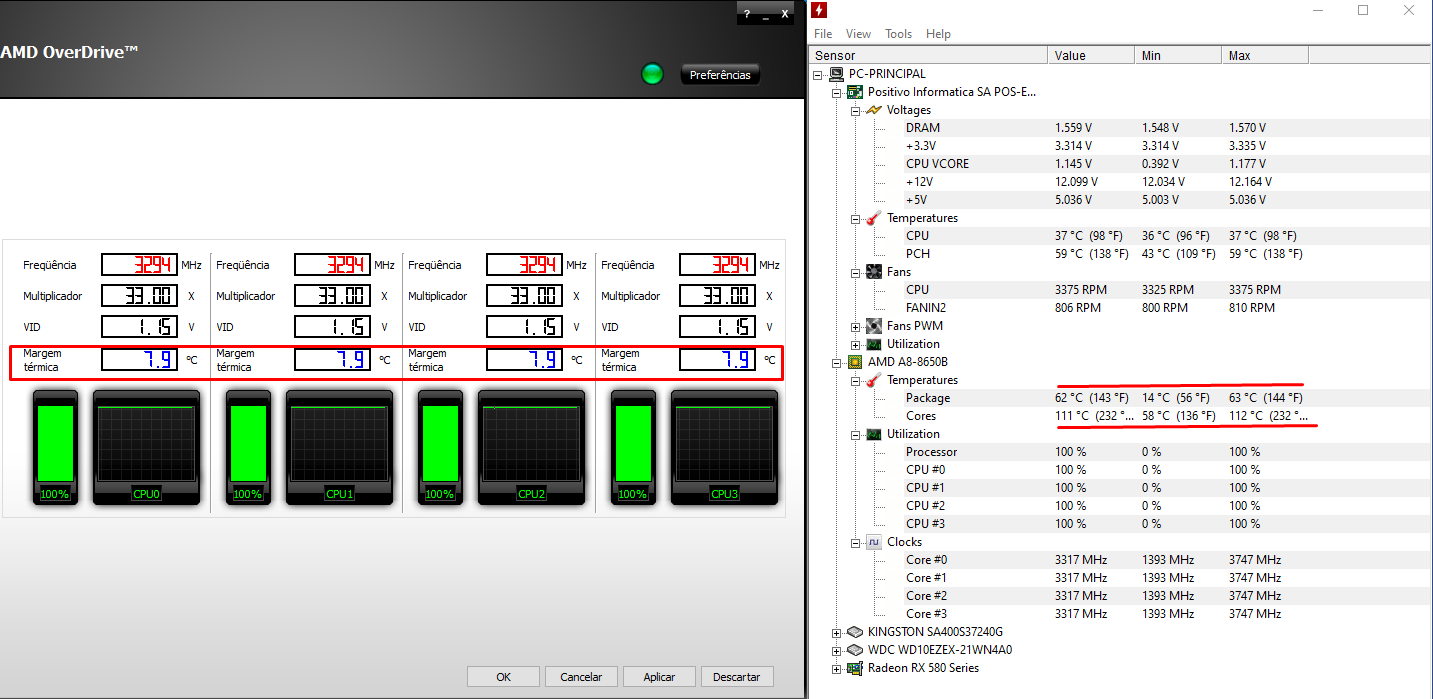This screenshot has height=699, width=1433.
Task: Click the Aplicar button
Action: point(659,677)
